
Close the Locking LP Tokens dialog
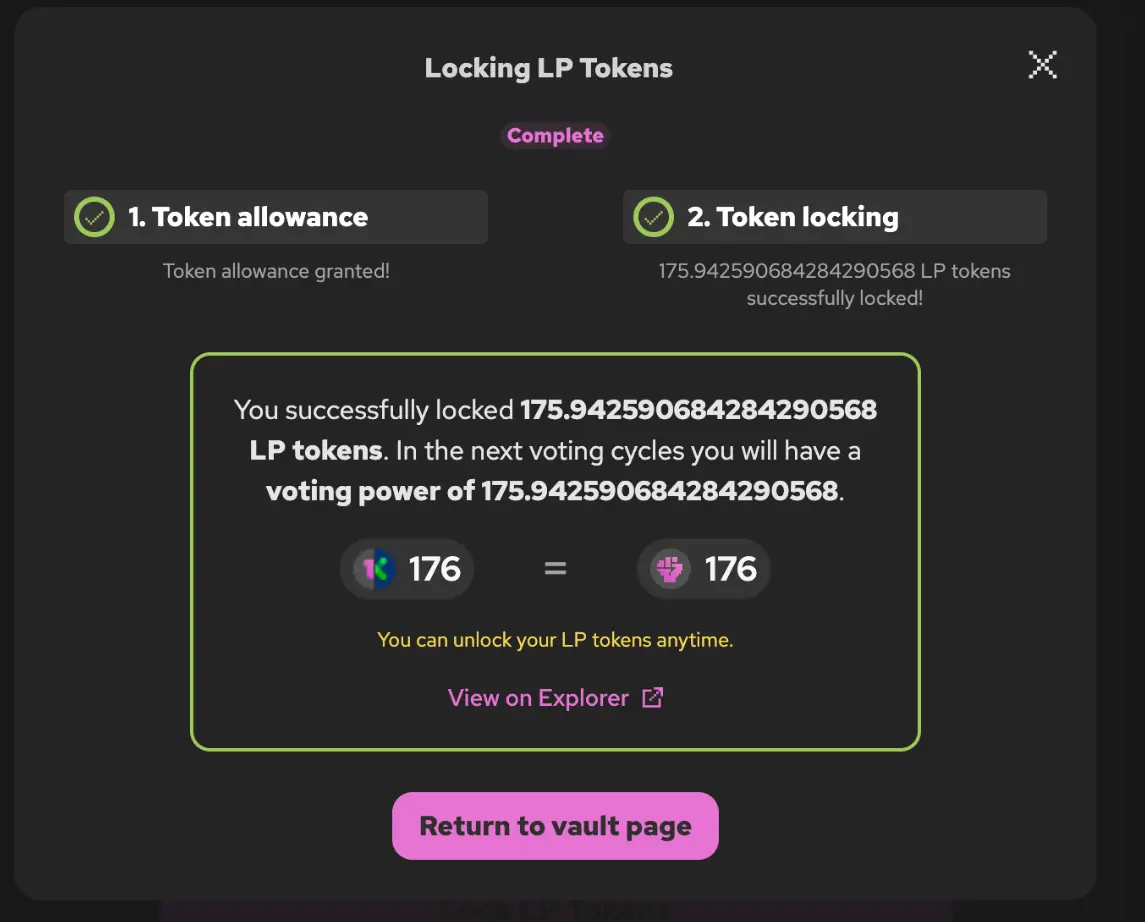click(1042, 66)
